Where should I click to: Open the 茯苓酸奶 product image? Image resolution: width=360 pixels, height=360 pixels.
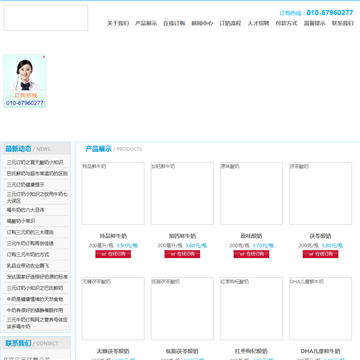320,193
